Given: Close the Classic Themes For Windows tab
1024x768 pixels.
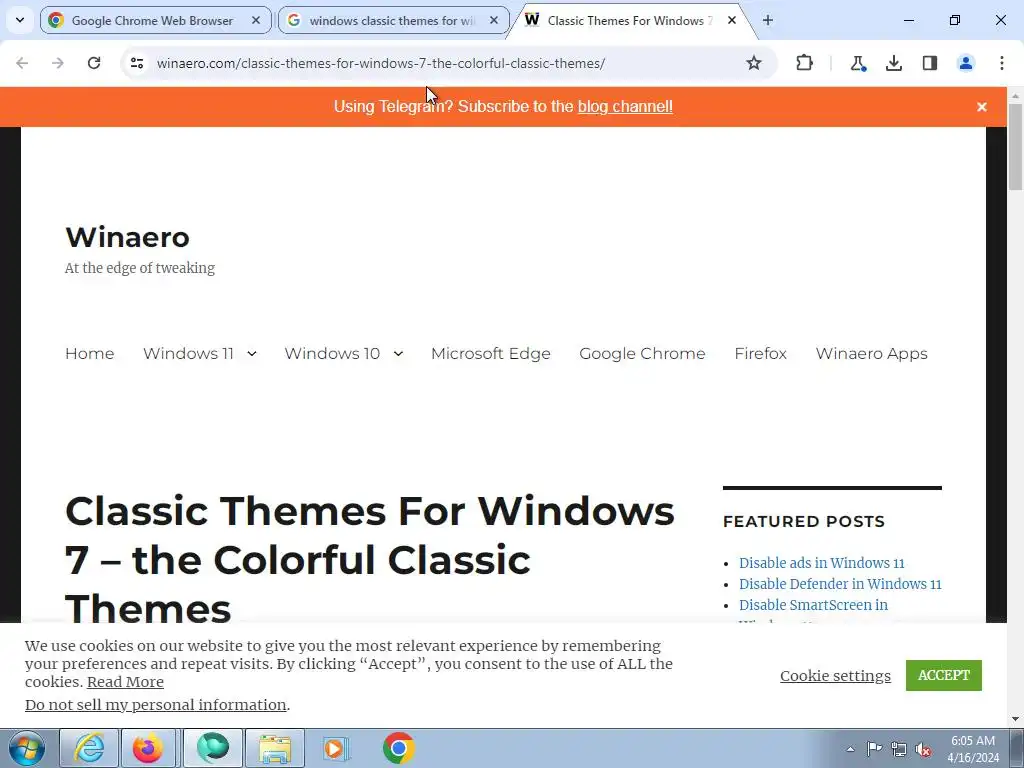Looking at the screenshot, I should tap(731, 20).
